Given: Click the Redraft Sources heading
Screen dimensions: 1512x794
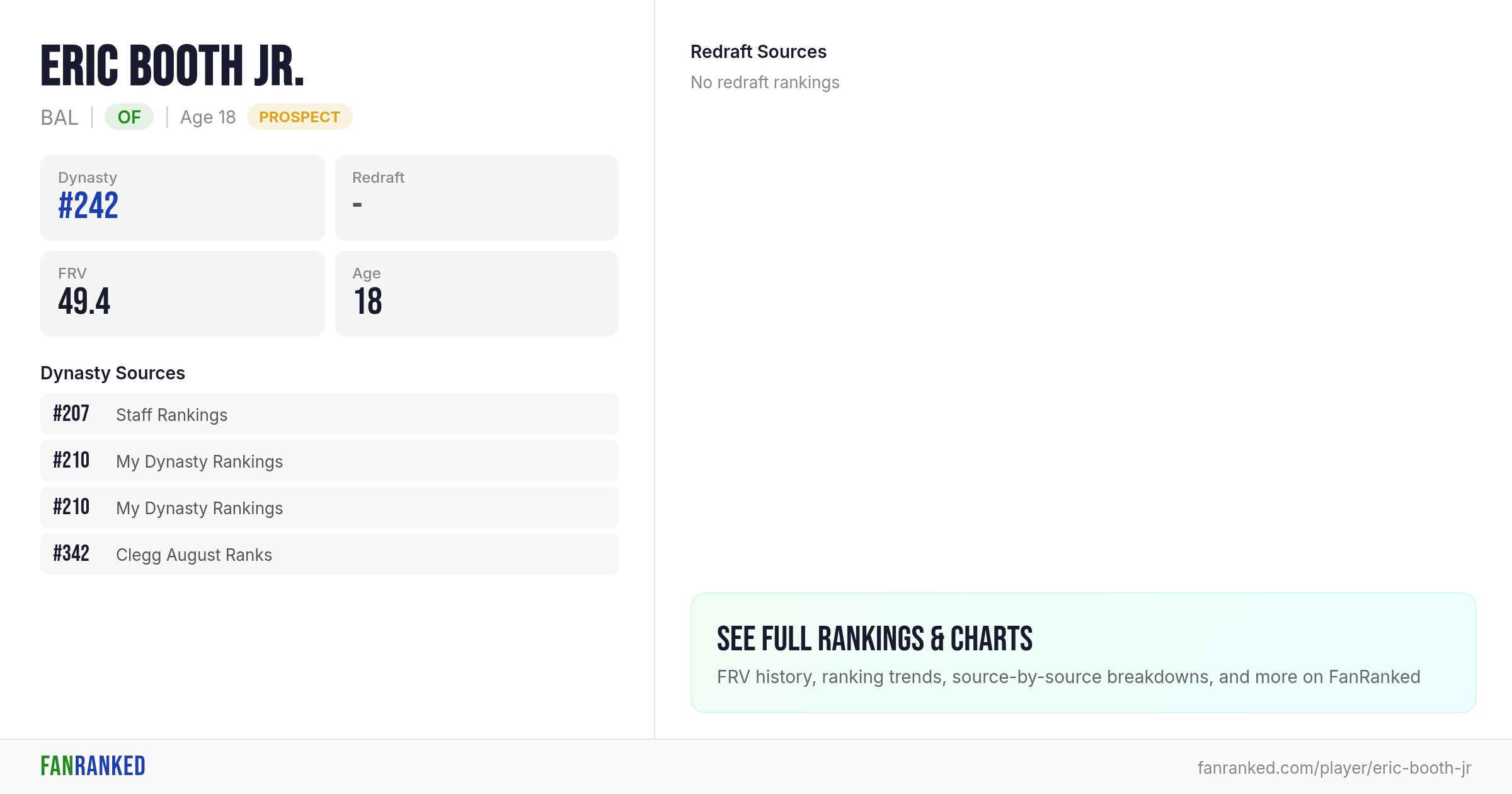Looking at the screenshot, I should pos(759,52).
